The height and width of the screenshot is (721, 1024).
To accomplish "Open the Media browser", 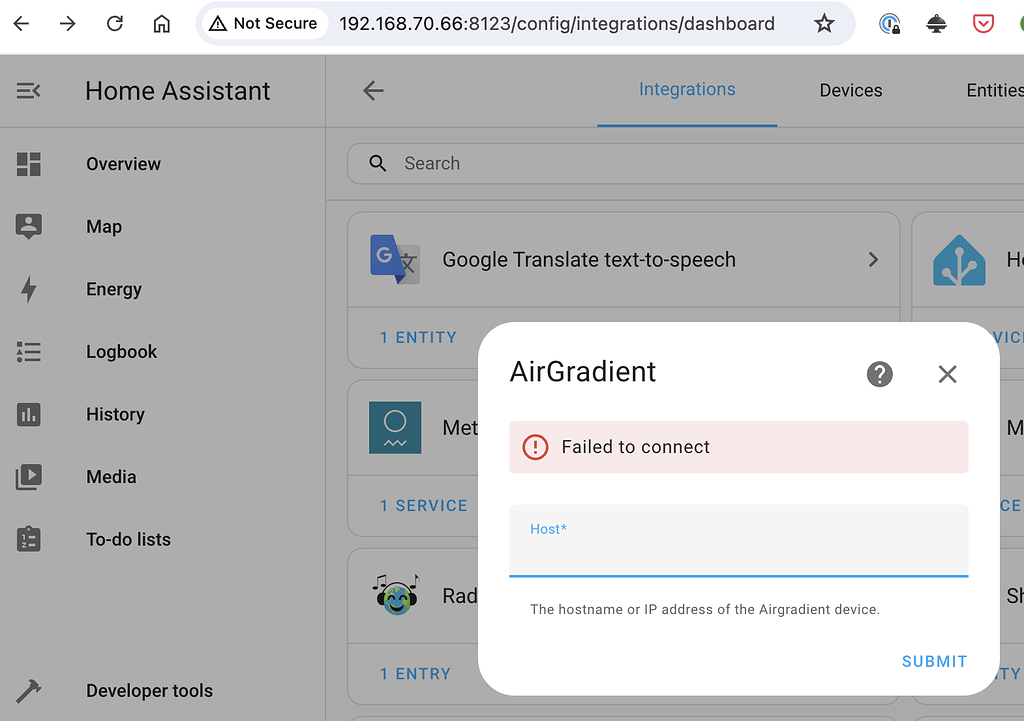I will (110, 477).
